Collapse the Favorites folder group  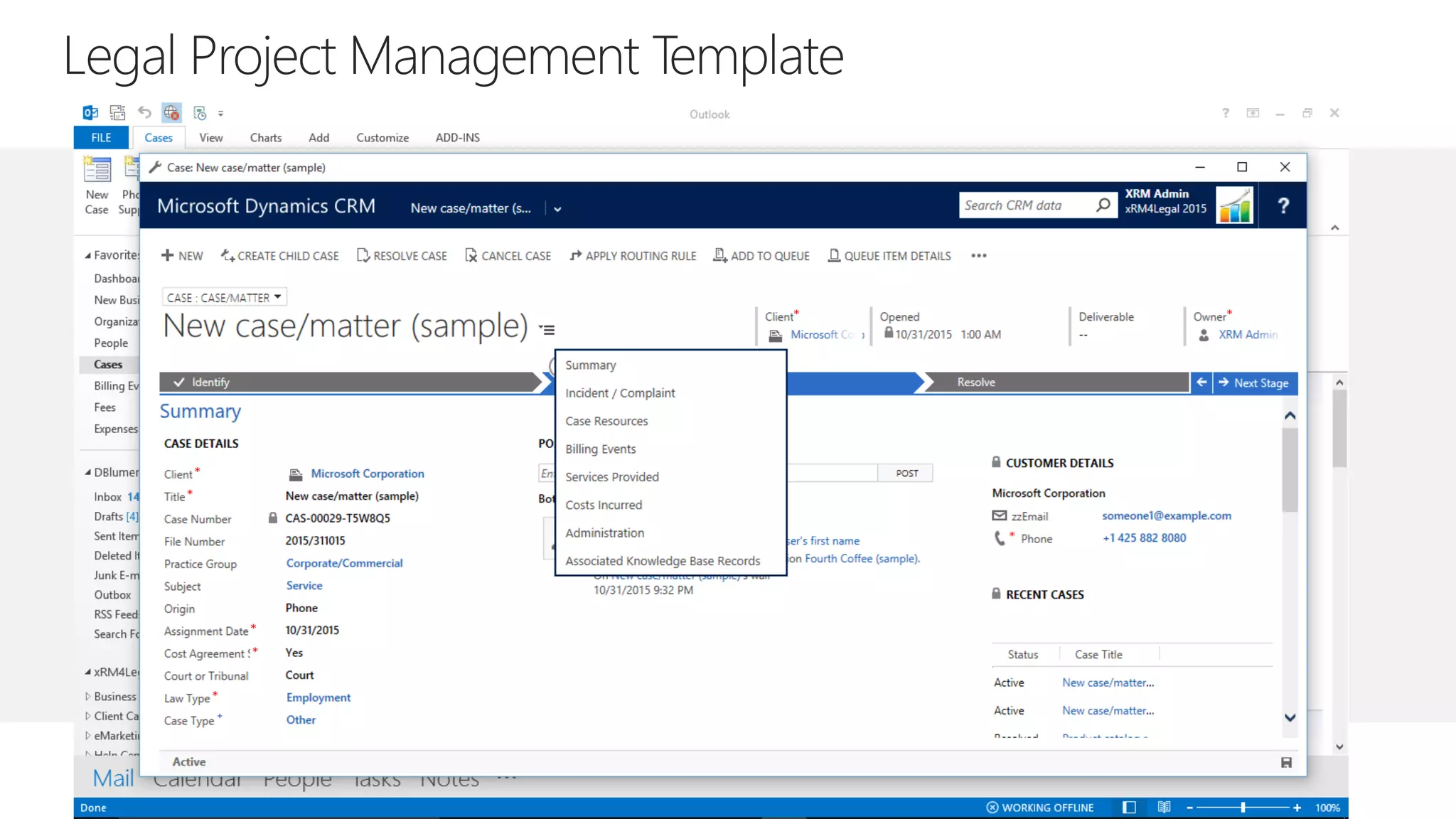click(x=87, y=255)
